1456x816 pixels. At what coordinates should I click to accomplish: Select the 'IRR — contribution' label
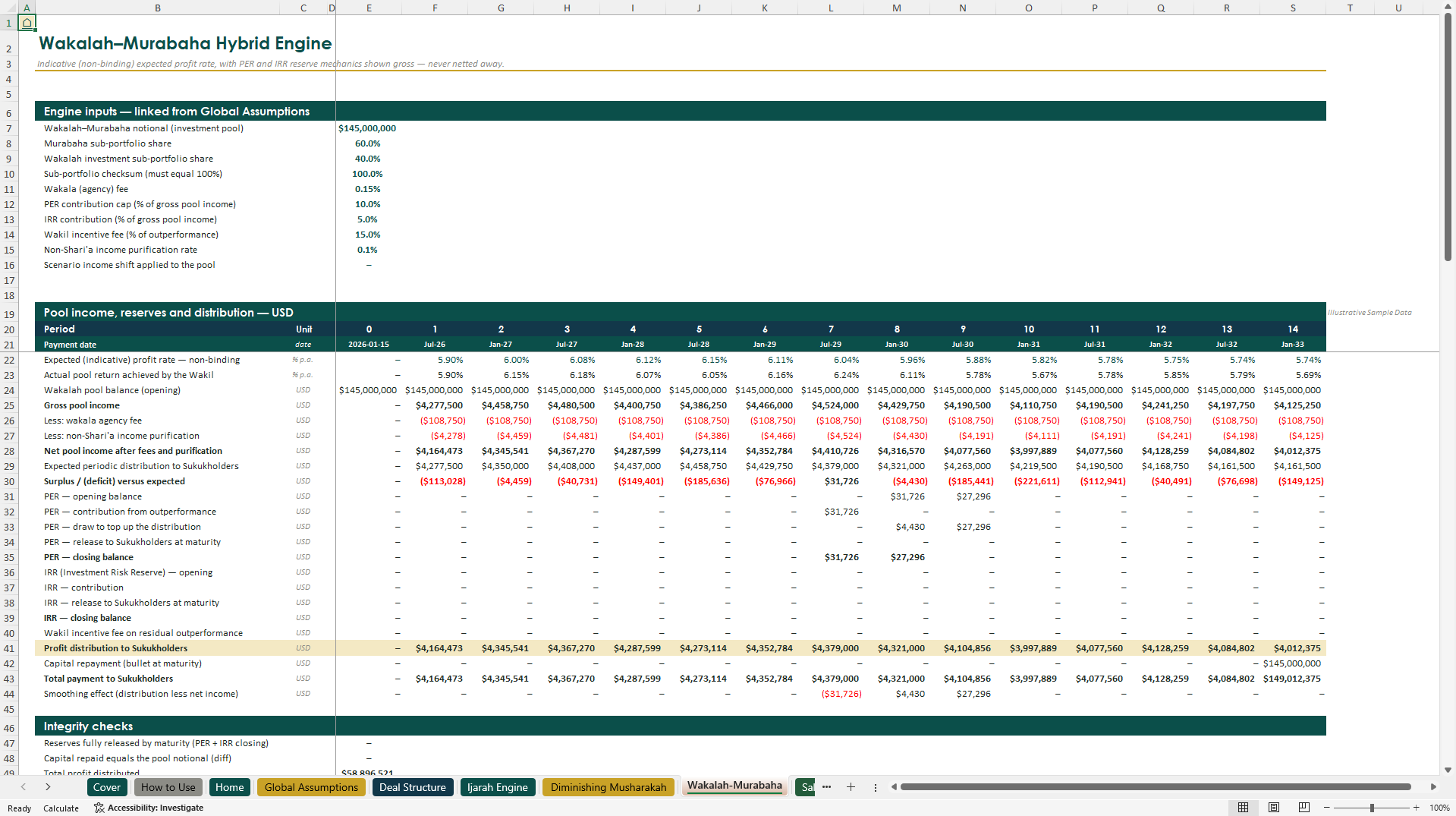[x=83, y=588]
